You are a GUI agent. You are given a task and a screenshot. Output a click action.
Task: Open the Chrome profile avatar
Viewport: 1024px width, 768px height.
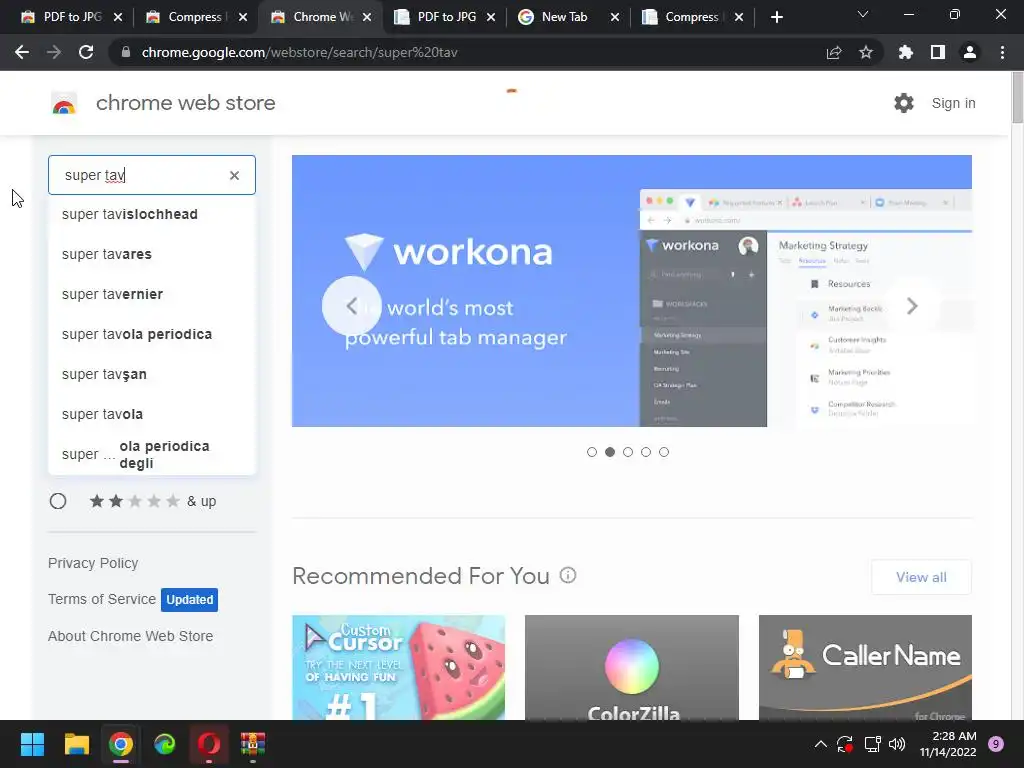pos(970,52)
